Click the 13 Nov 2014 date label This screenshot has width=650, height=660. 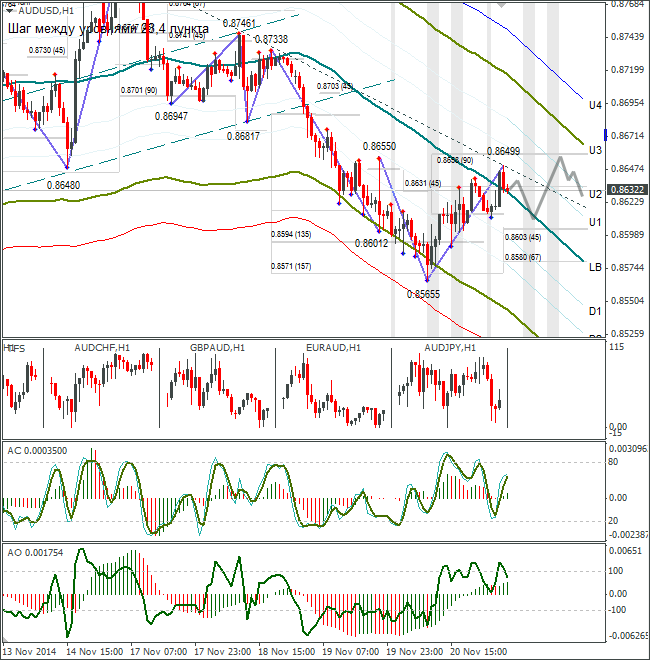[29, 652]
